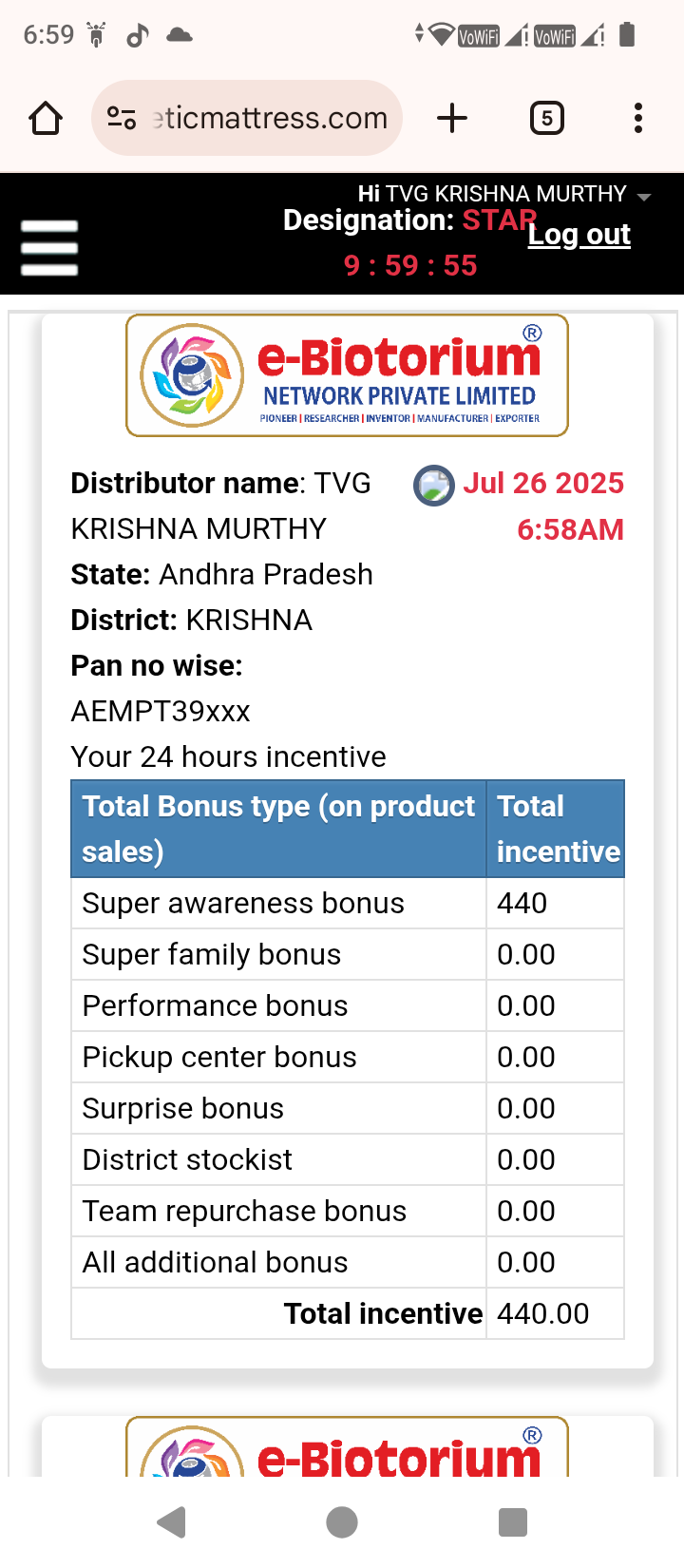Screen dimensions: 684x1568
Task: Tap the e-Biotorium logo banner
Action: [347, 375]
